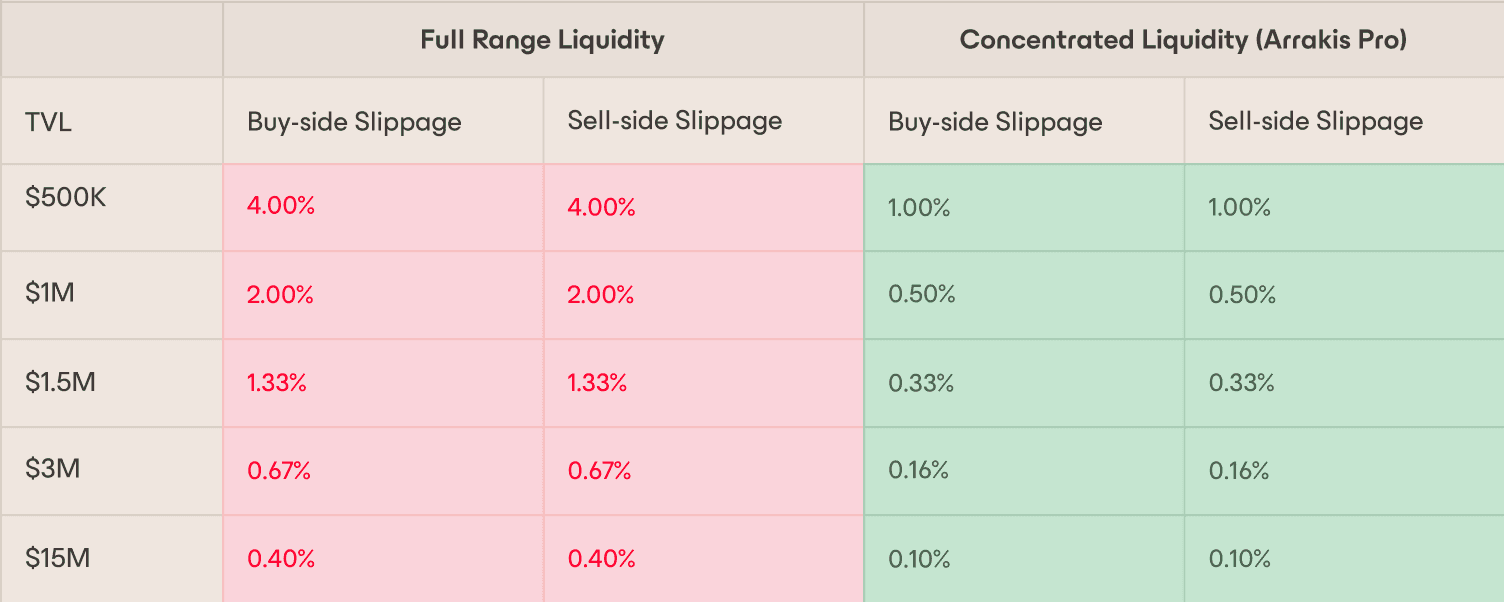Select the 0.50% Concentrated sell-side cell
This screenshot has height=603, width=1504.
(1242, 295)
